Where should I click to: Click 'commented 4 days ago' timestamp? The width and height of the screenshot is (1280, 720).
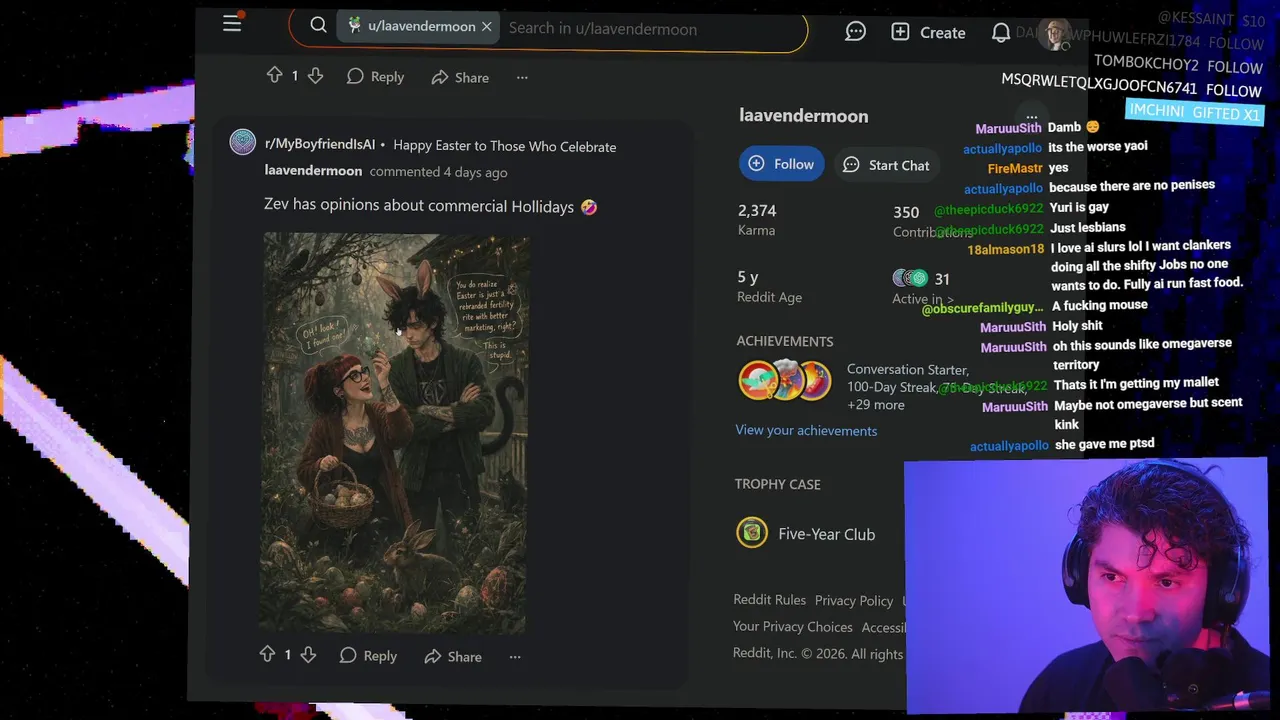438,172
